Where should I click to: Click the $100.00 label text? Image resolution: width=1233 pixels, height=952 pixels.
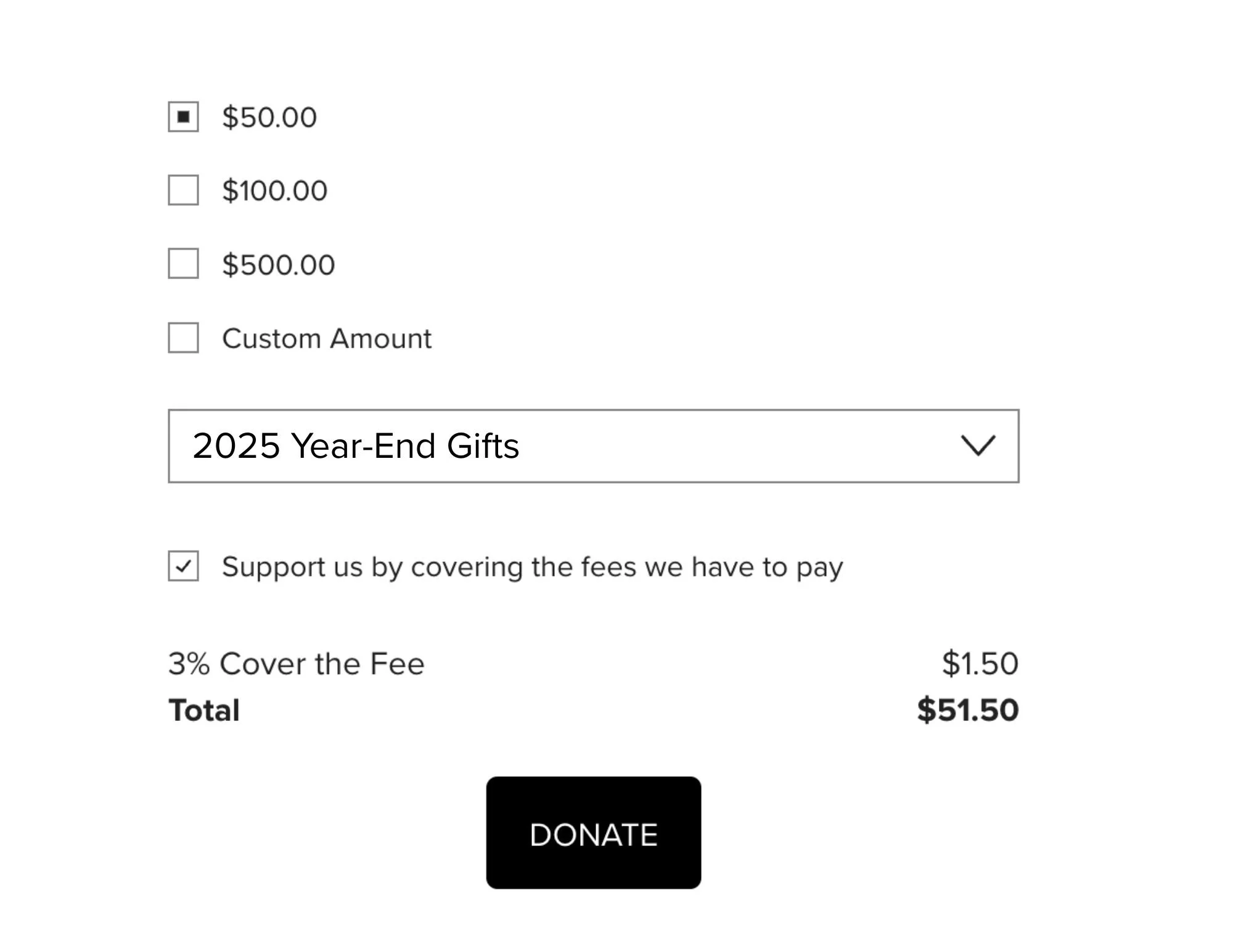274,190
